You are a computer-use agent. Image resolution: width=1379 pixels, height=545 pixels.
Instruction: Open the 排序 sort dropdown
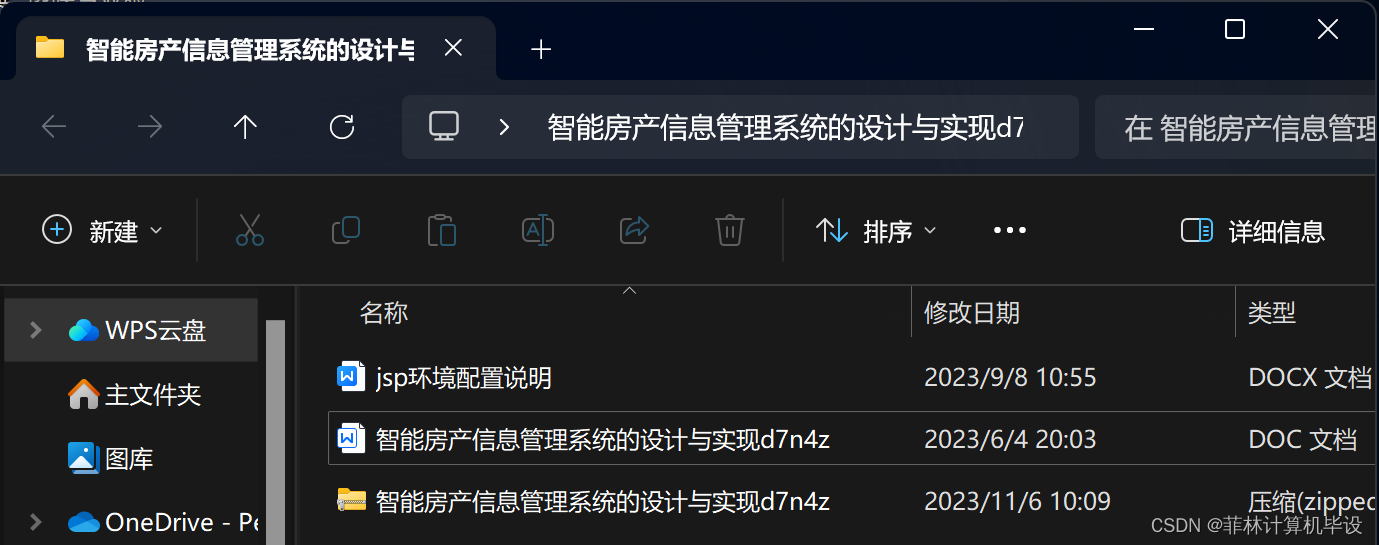[x=876, y=231]
